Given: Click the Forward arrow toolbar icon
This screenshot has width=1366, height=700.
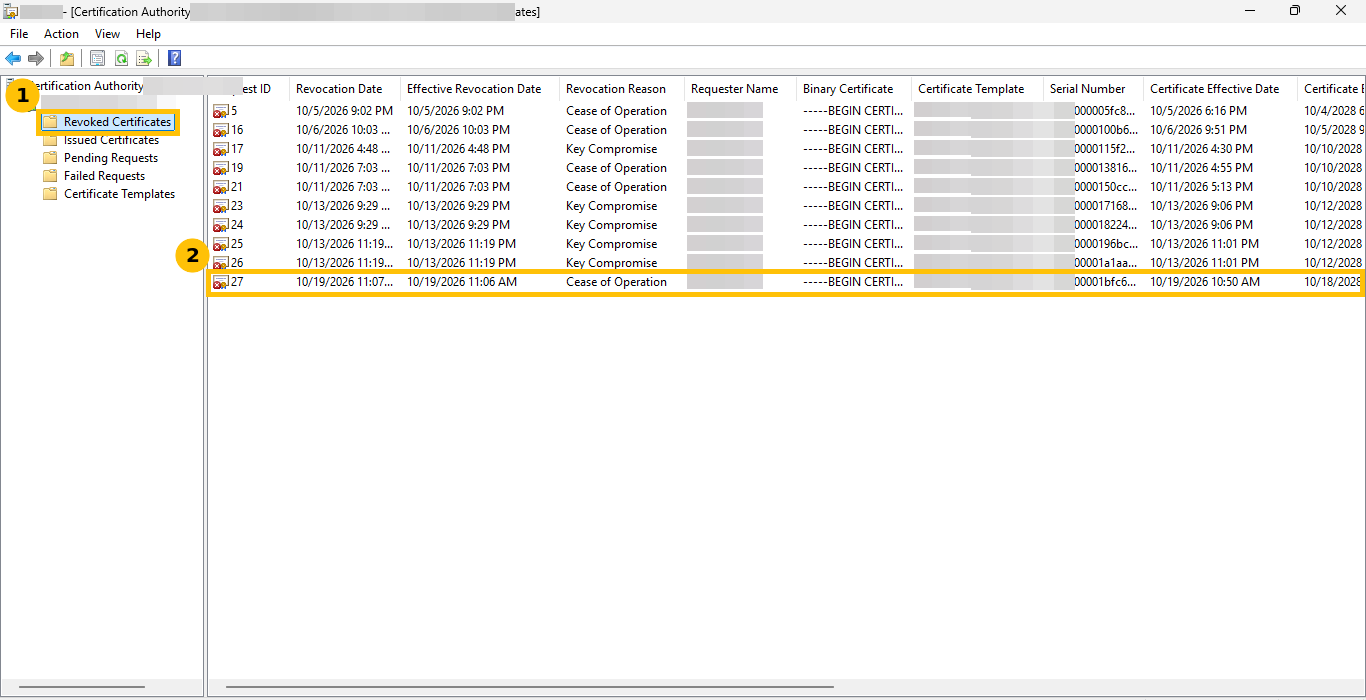Looking at the screenshot, I should (x=36, y=58).
